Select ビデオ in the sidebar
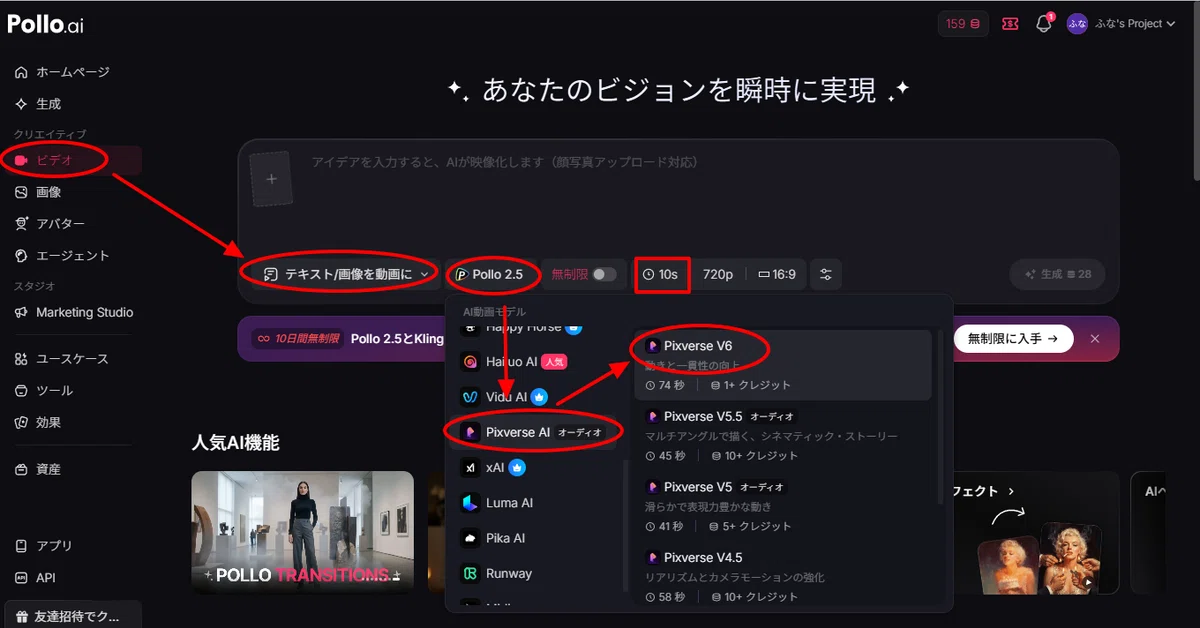This screenshot has width=1200, height=628. point(71,160)
